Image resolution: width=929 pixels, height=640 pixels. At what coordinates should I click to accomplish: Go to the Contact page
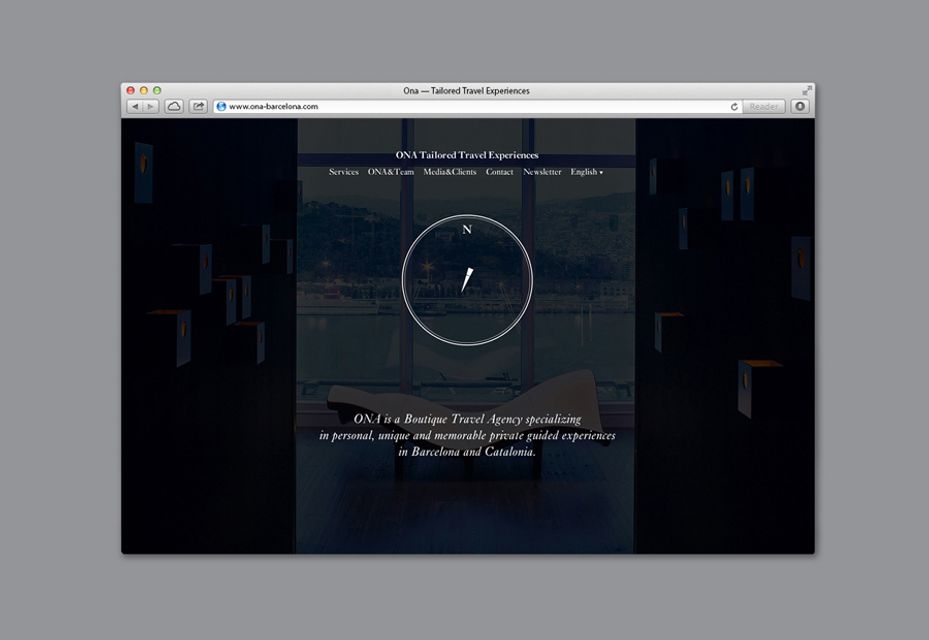(499, 172)
